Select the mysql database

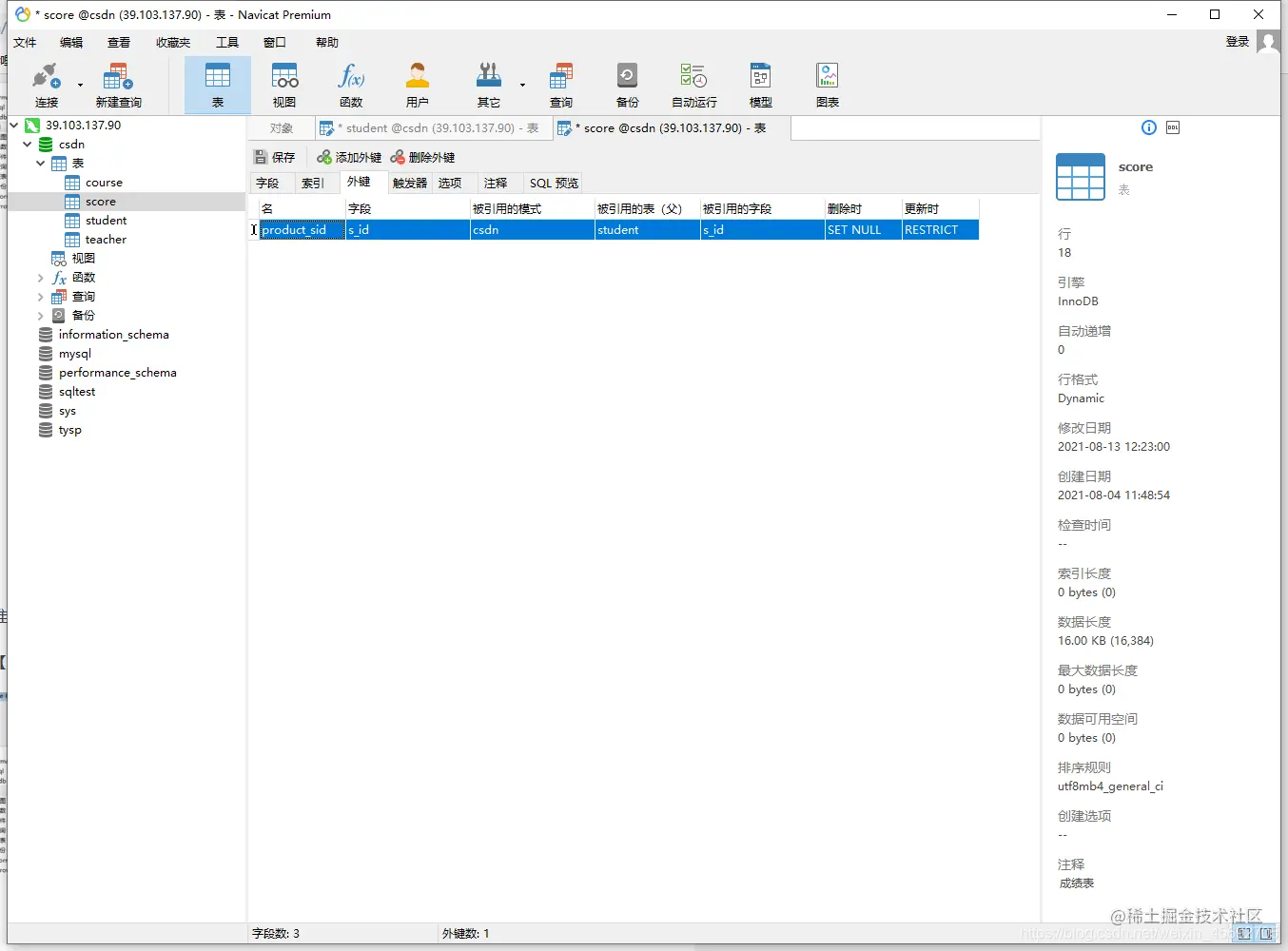point(74,354)
